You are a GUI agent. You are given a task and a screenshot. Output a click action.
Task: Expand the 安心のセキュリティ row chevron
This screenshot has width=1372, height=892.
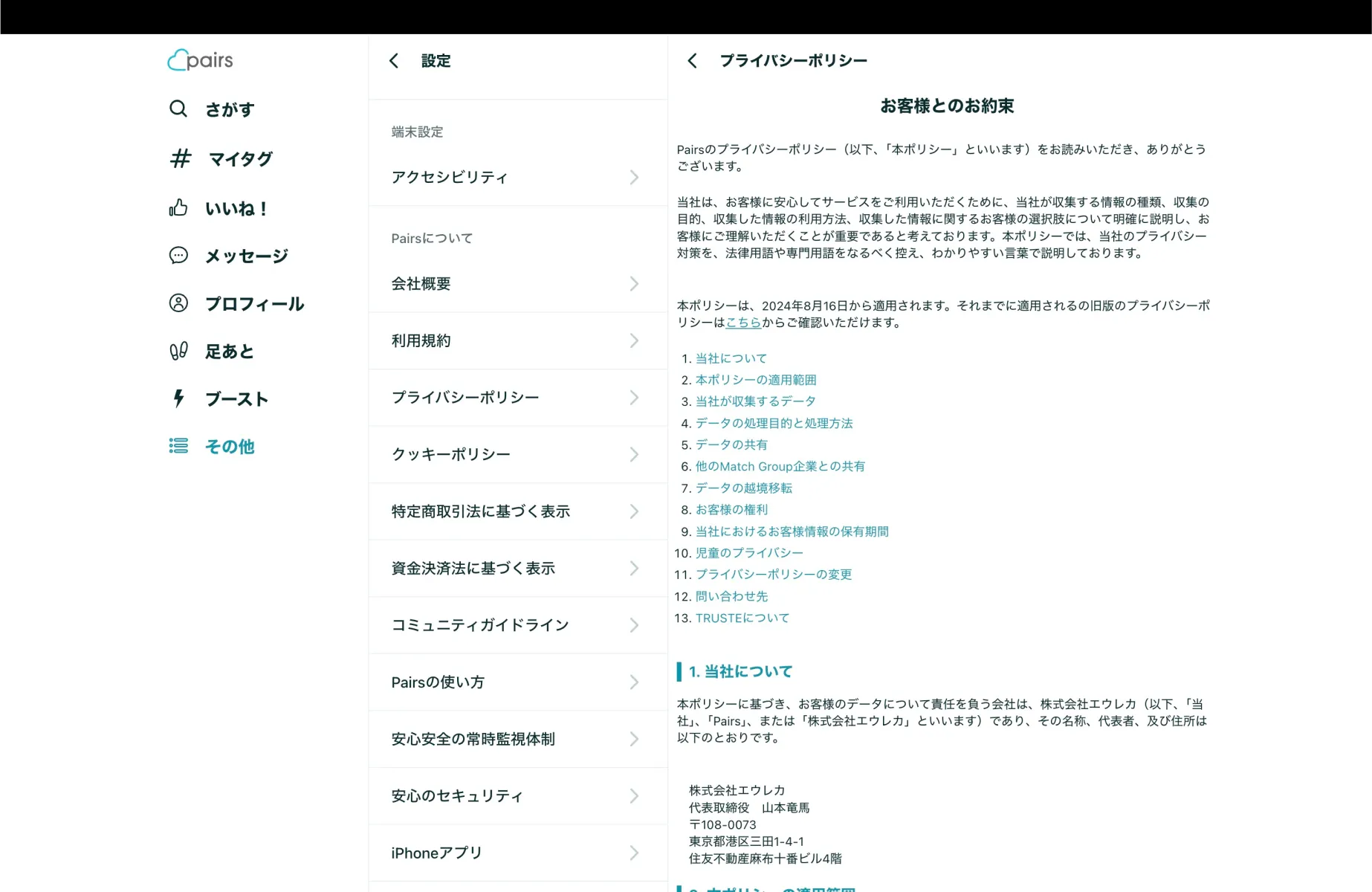click(634, 795)
